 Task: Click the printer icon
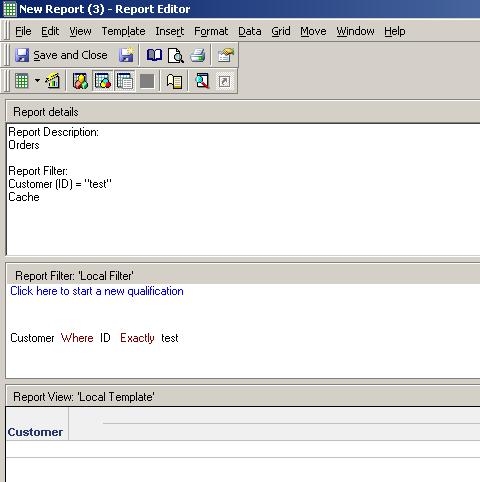[x=198, y=55]
